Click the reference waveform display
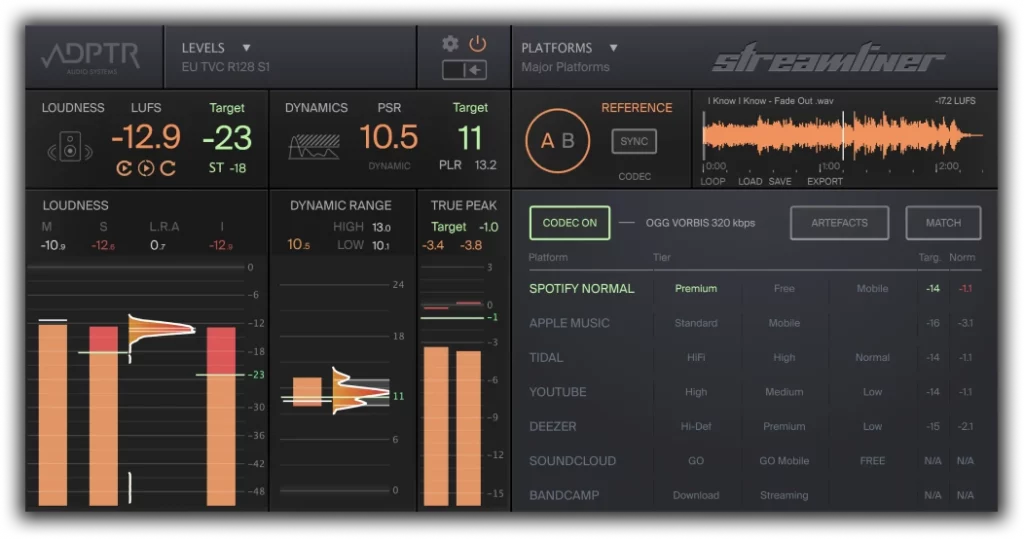 [842, 135]
